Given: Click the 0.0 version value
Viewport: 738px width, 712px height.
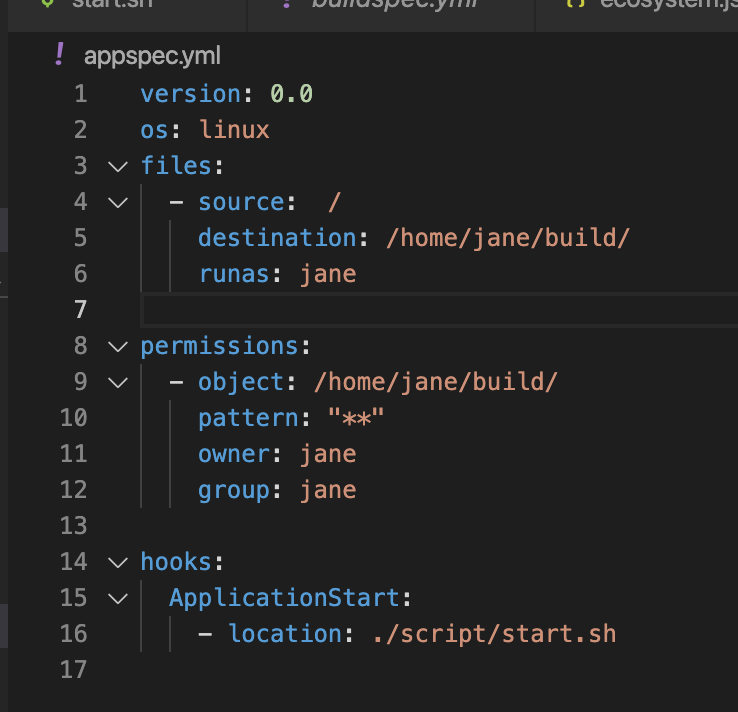Looking at the screenshot, I should point(291,94).
